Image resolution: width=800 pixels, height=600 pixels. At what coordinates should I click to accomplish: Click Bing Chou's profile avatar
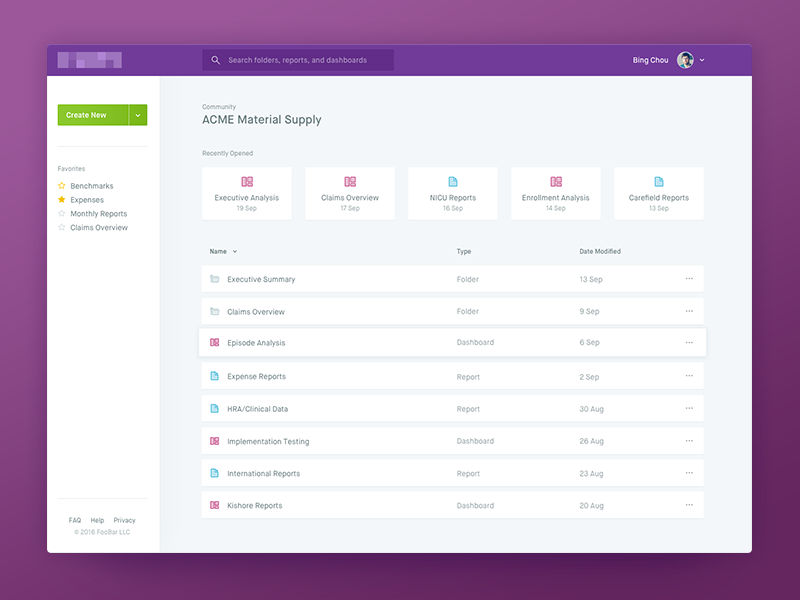pyautogui.click(x=685, y=60)
